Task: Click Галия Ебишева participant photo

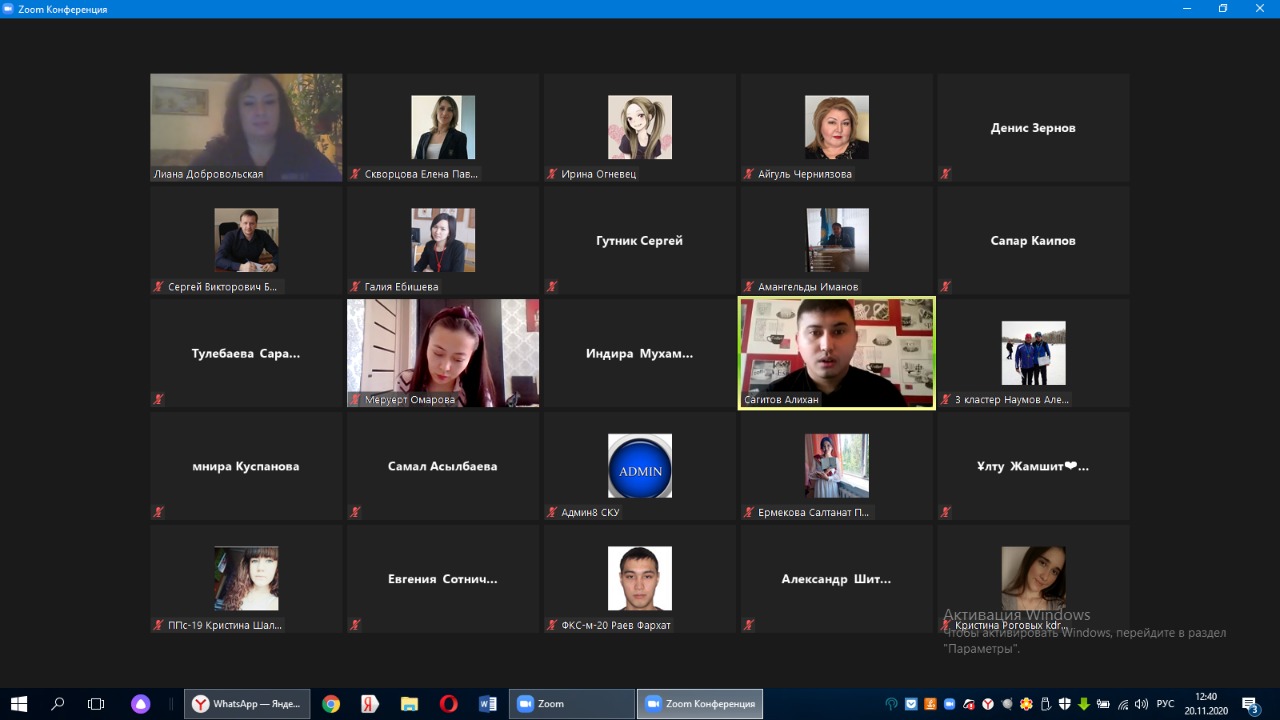Action: (443, 240)
